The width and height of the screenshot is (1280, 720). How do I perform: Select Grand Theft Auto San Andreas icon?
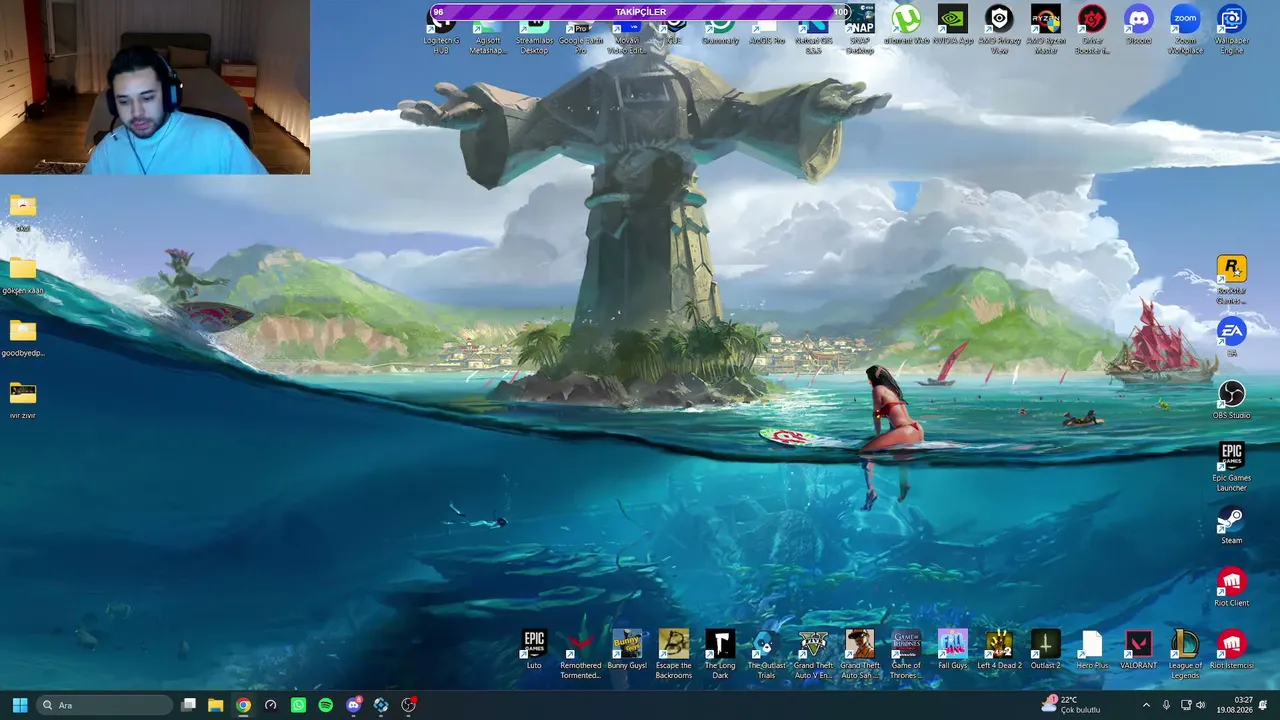click(x=860, y=655)
